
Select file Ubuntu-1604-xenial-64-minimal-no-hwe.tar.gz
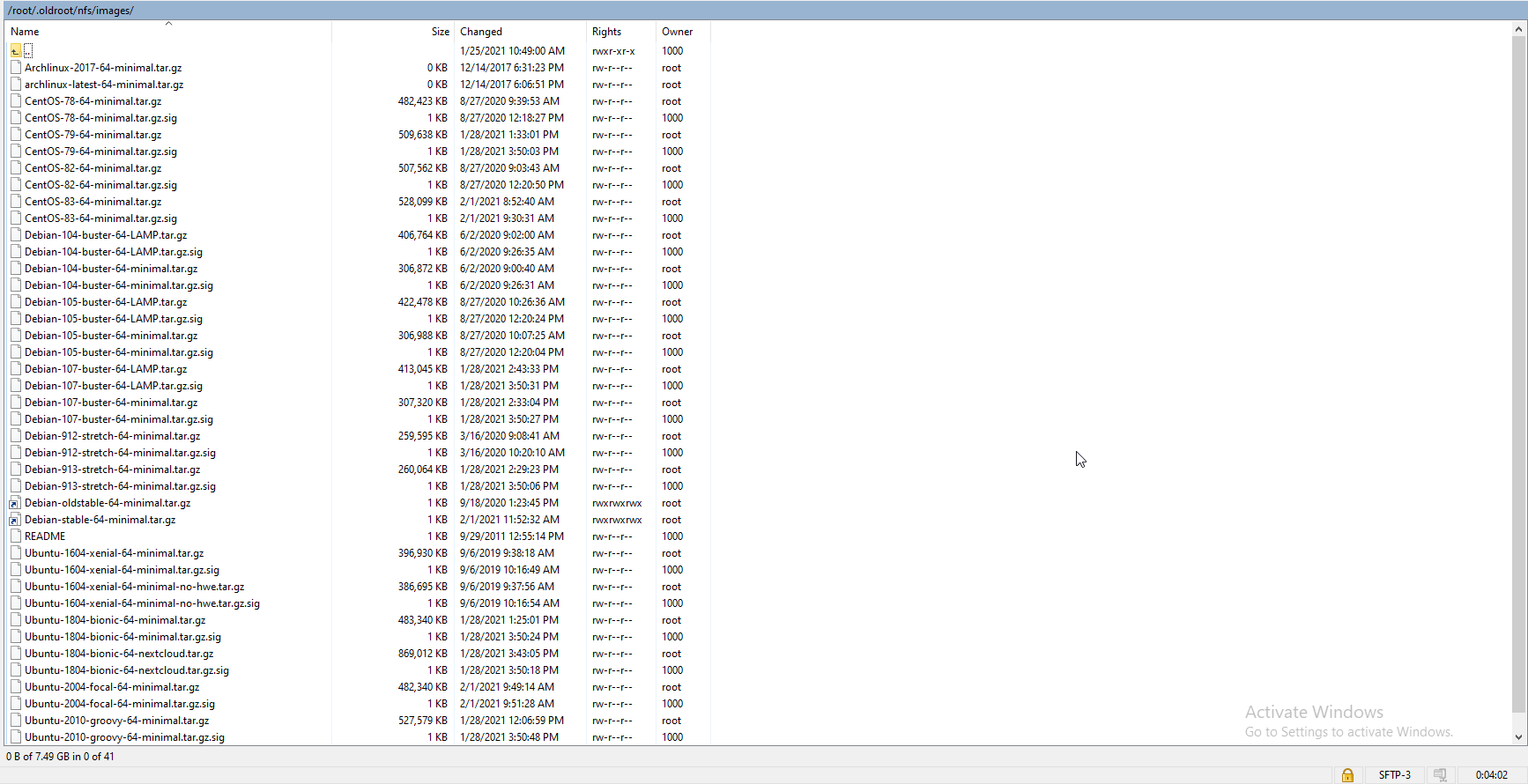click(134, 587)
